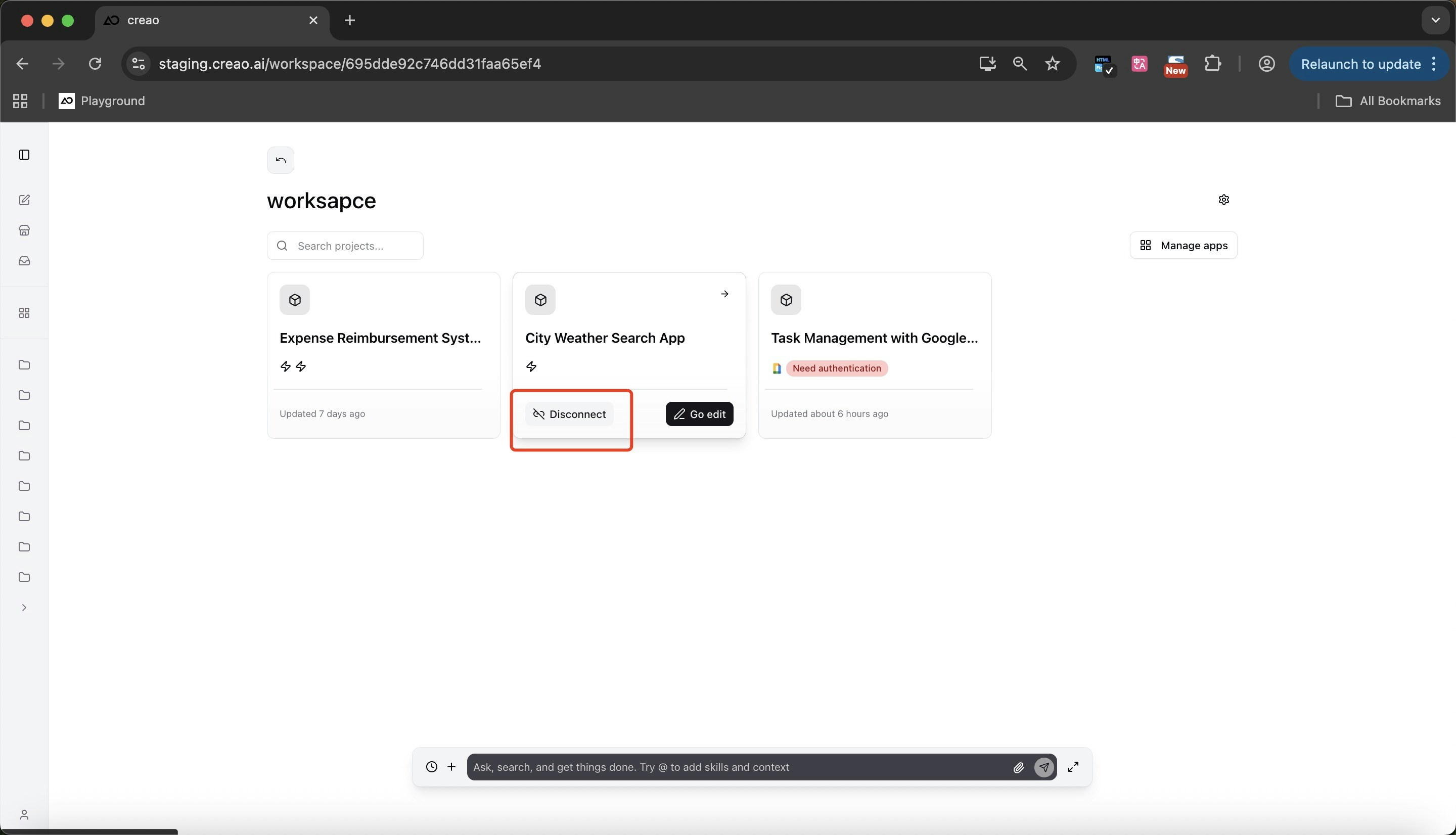
Task: Open the Manage apps button
Action: [1183, 246]
